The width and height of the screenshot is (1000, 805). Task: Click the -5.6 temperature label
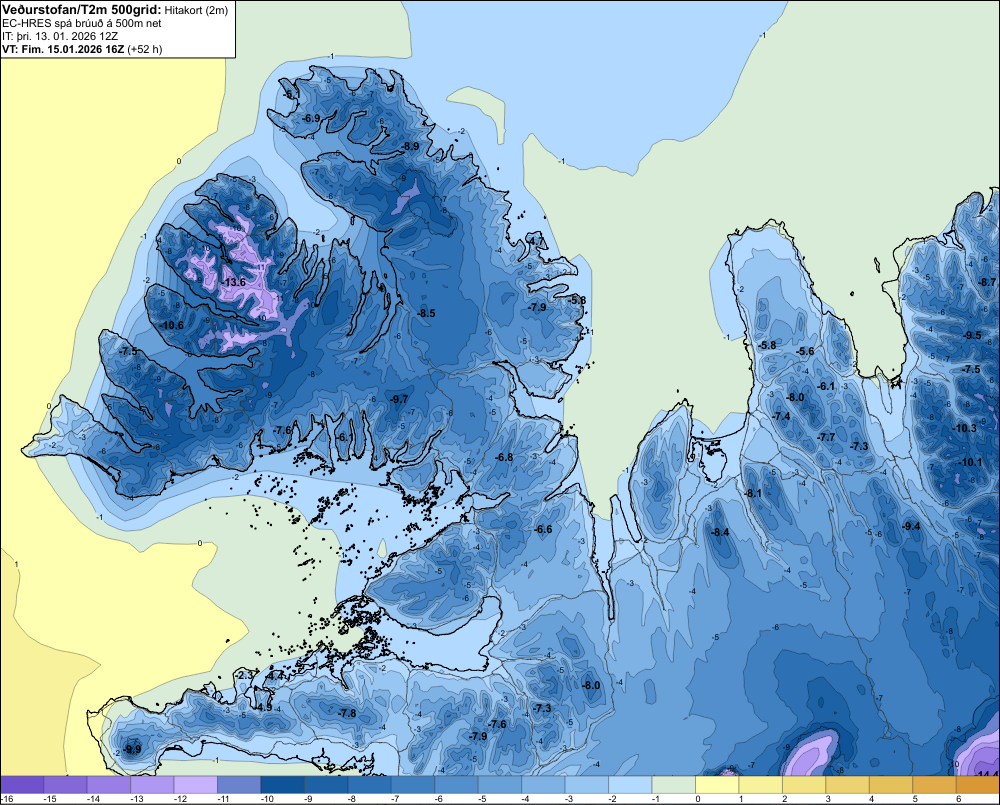(x=805, y=351)
